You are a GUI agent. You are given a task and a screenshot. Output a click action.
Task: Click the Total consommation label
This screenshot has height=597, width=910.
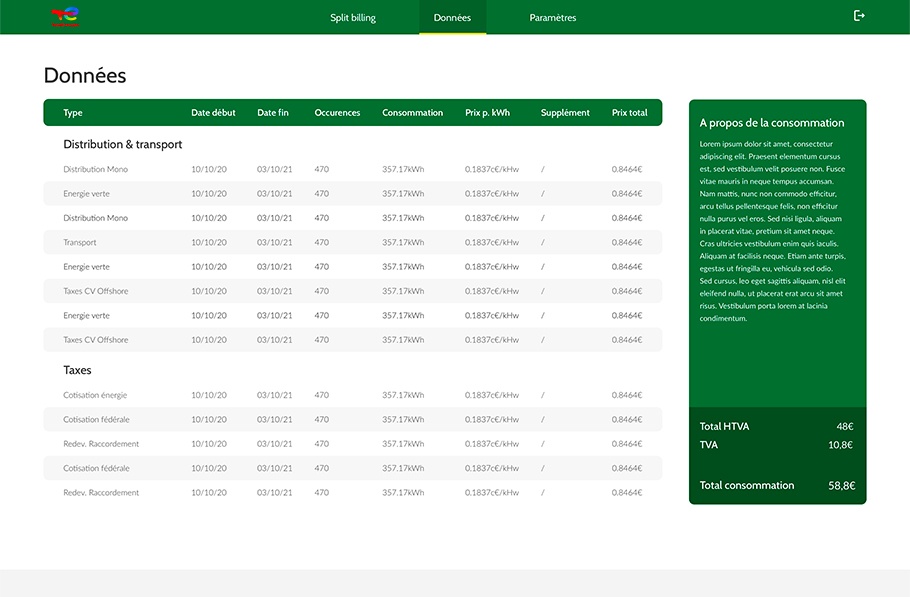click(x=747, y=486)
